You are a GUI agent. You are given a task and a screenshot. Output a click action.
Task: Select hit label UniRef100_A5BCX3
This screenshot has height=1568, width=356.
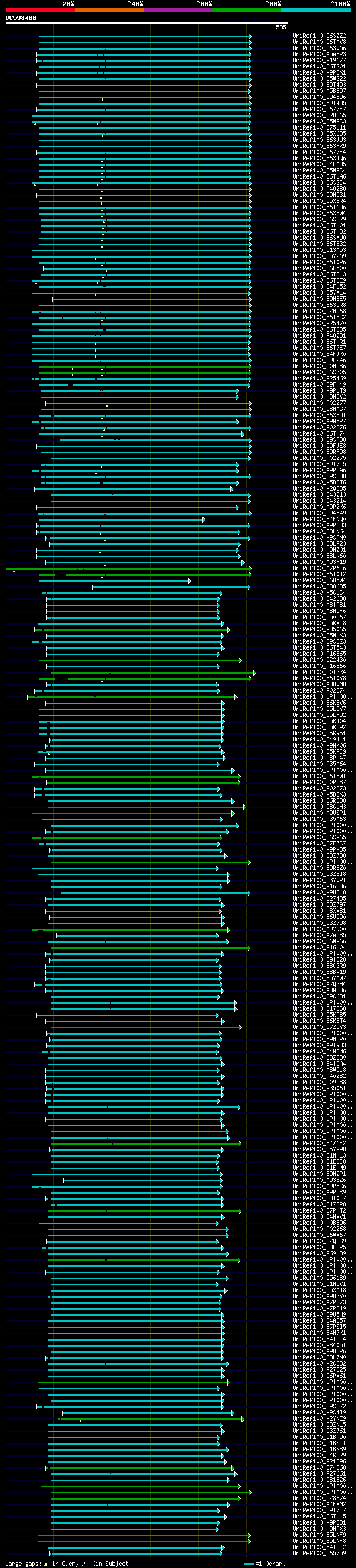click(x=319, y=794)
